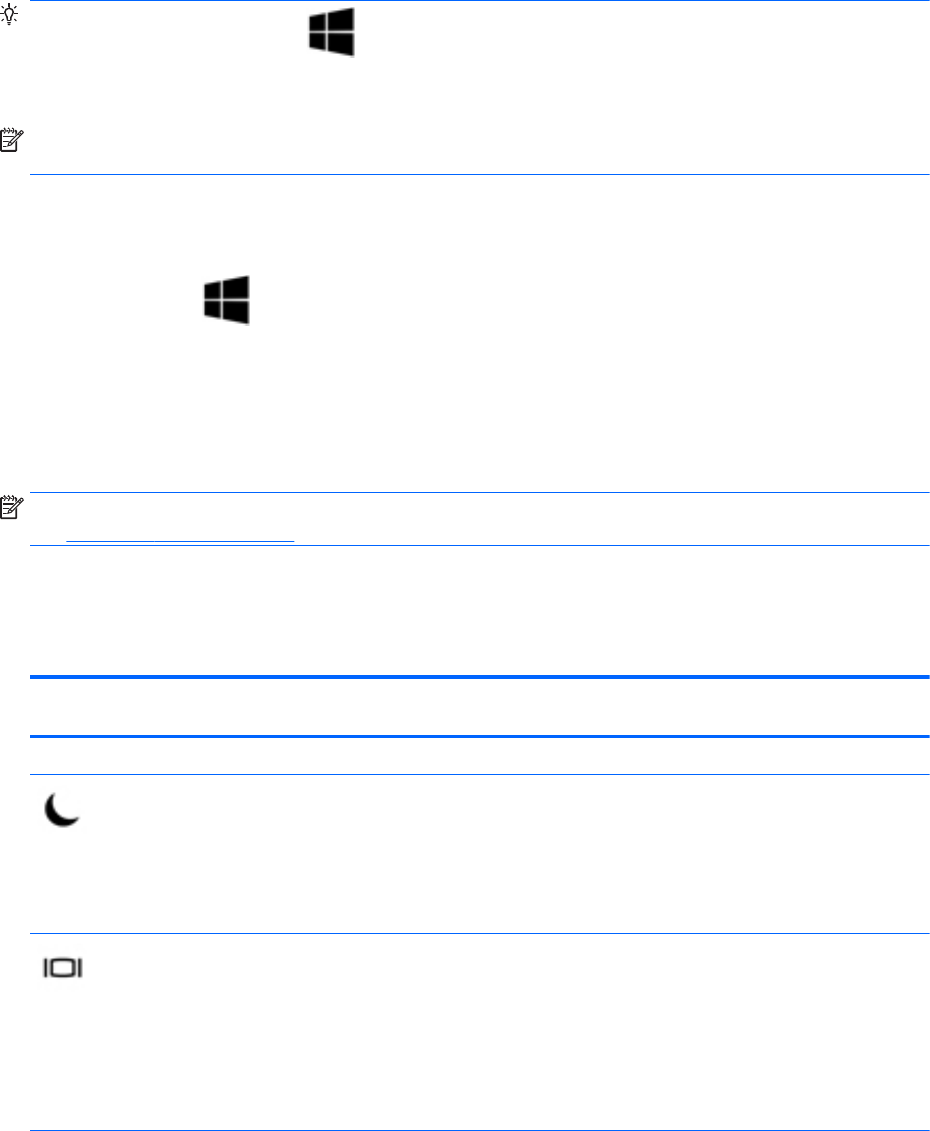Click the thin line separating moon and display rows

(x=479, y=933)
